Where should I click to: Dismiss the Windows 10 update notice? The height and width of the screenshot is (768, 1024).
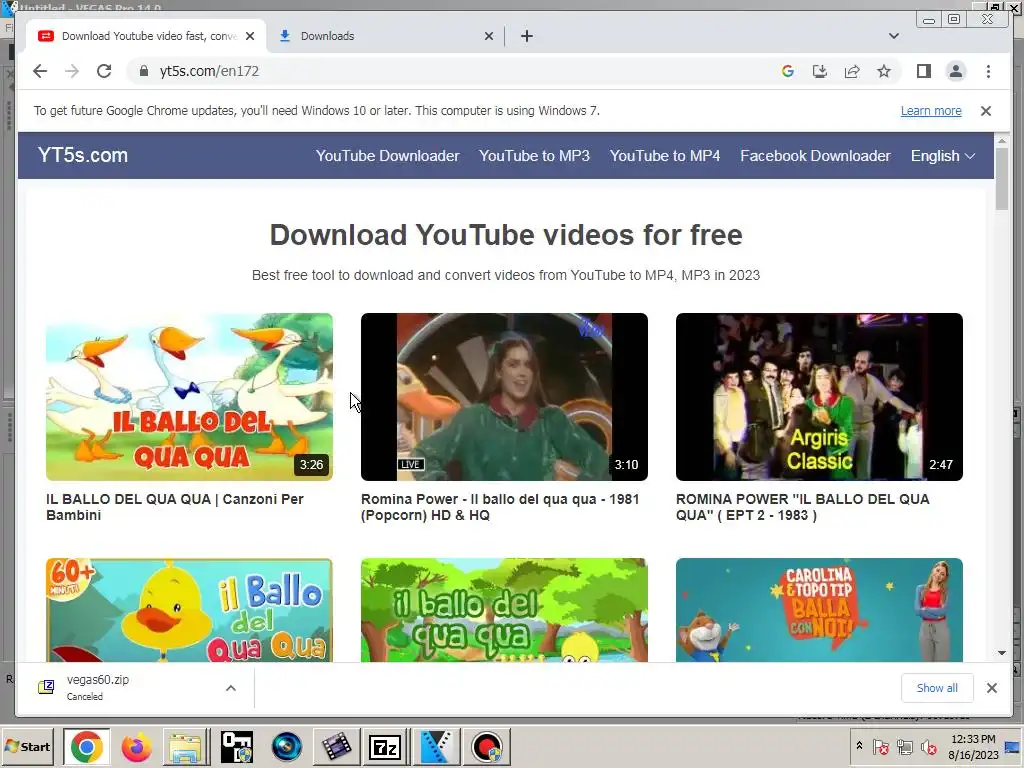tap(986, 111)
